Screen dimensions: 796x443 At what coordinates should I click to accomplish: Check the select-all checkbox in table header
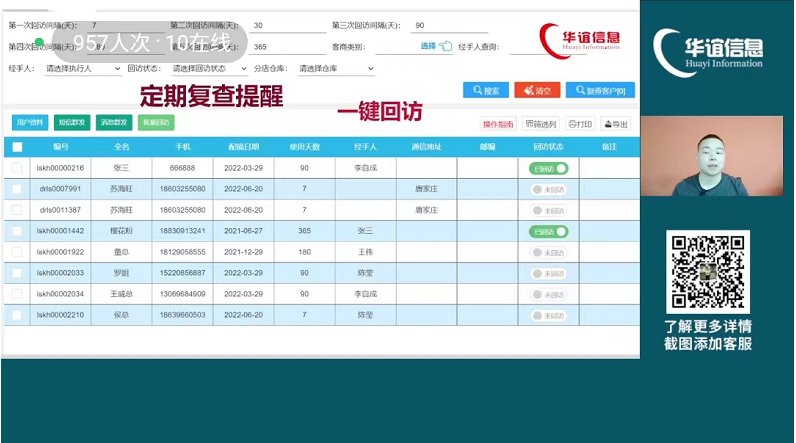click(x=17, y=147)
